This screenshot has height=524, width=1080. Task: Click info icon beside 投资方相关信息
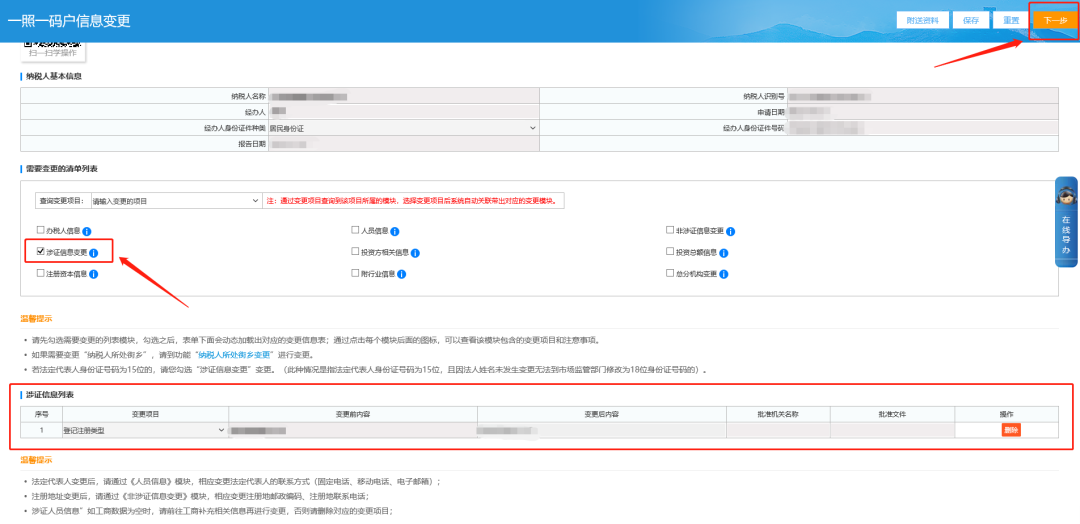[415, 253]
